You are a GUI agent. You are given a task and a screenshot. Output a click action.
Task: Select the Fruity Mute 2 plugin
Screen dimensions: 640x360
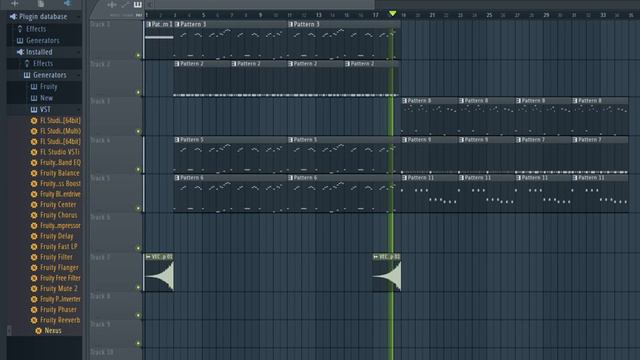(x=58, y=289)
